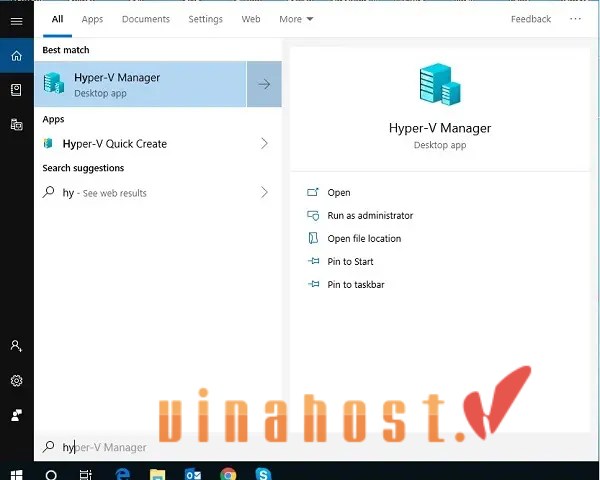Open the Devices icon in the sidebar
Image resolution: width=600 pixels, height=480 pixels.
16,124
